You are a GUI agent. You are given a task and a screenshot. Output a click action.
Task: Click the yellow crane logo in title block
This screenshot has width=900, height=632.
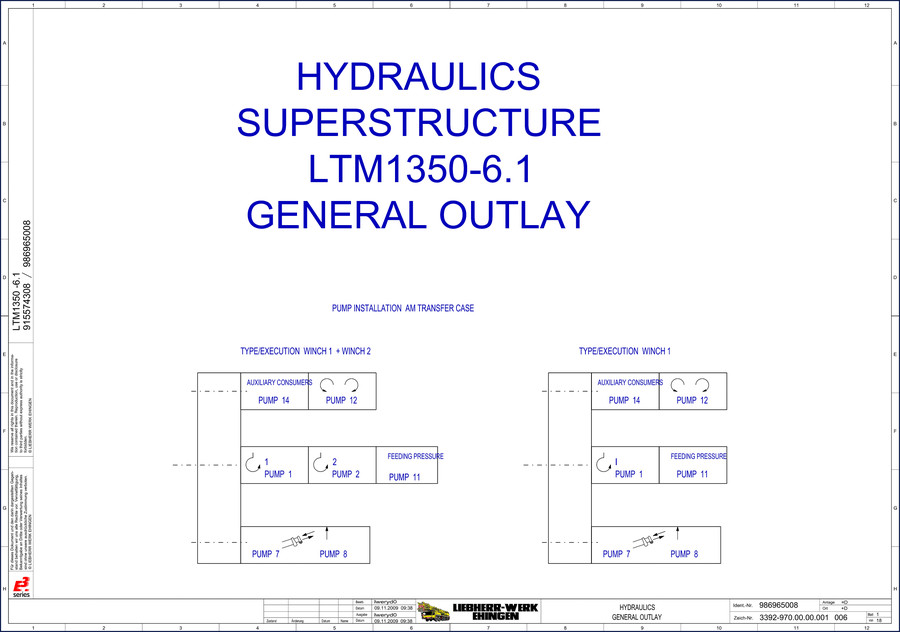(433, 611)
